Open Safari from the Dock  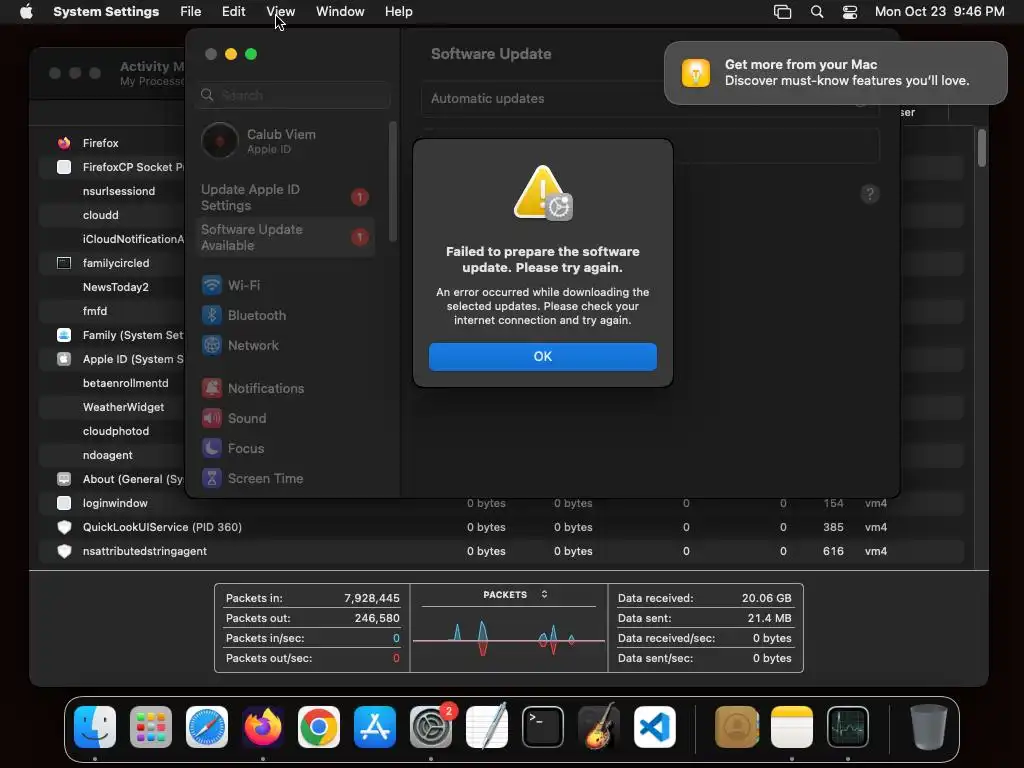coord(207,727)
